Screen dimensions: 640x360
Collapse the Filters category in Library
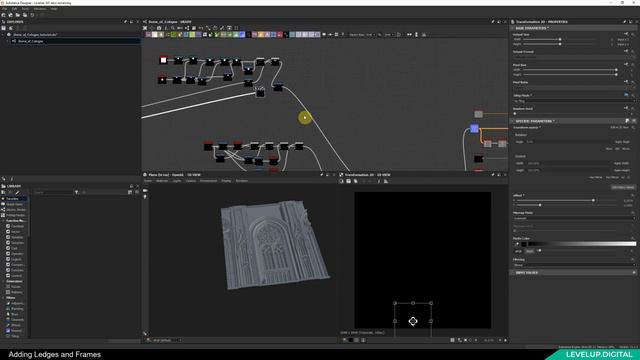click(x=3, y=298)
